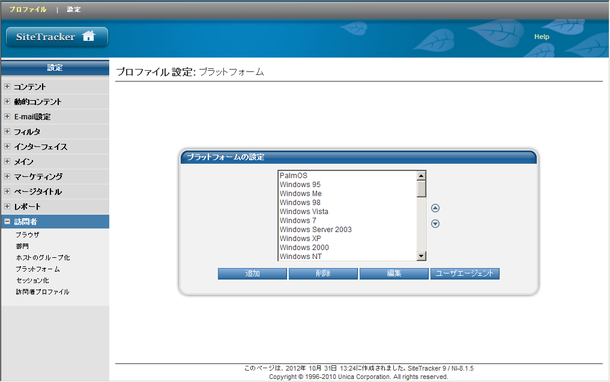The width and height of the screenshot is (610, 382).
Task: Click the SiteTracker home icon
Action: [88, 36]
